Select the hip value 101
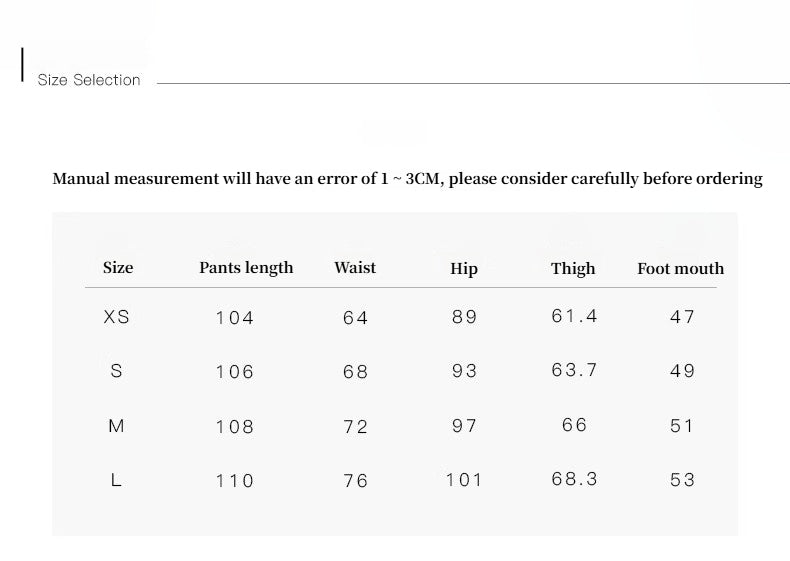The height and width of the screenshot is (561, 790). [x=464, y=480]
